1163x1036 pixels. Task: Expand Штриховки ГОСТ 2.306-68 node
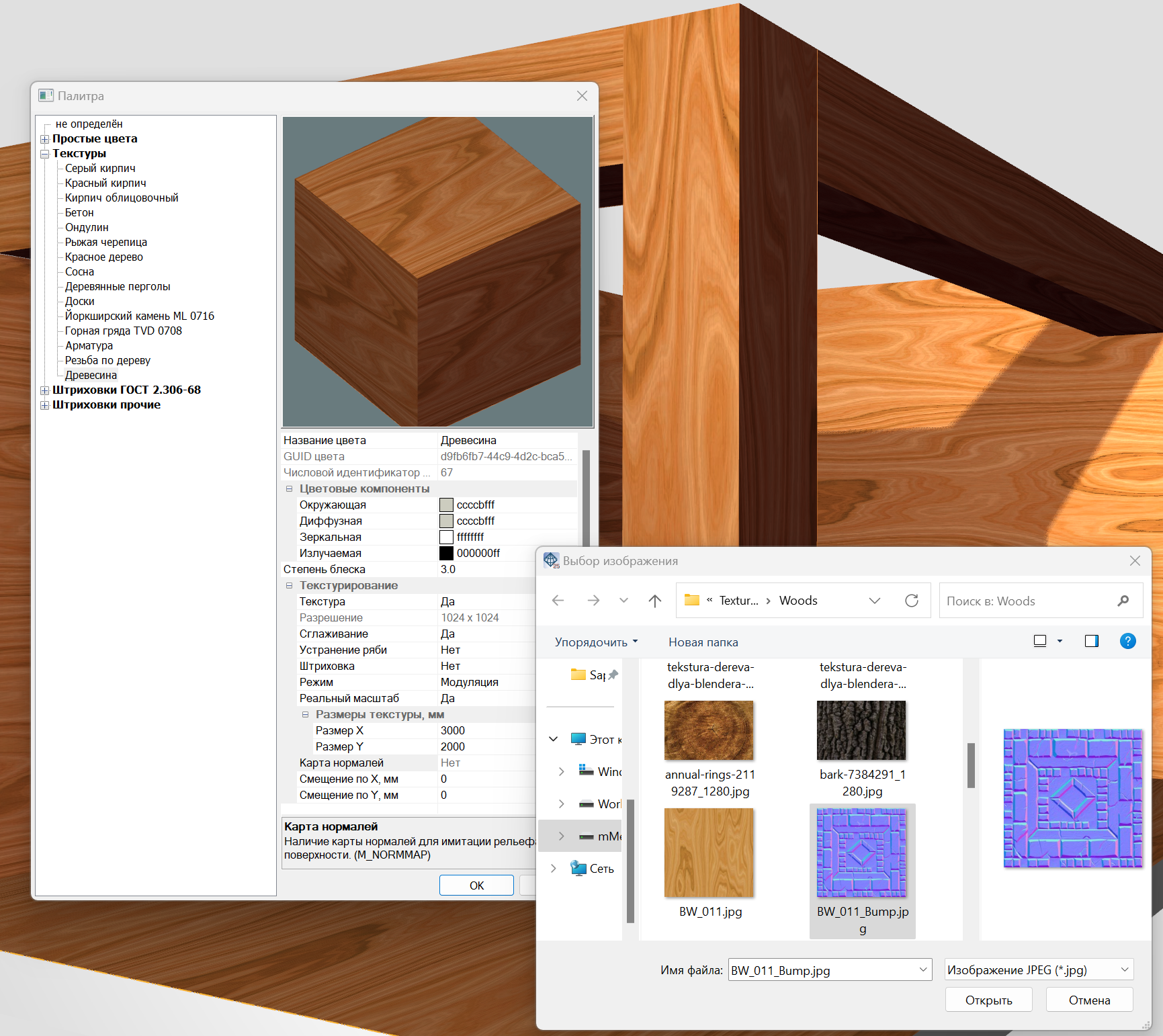pyautogui.click(x=44, y=390)
